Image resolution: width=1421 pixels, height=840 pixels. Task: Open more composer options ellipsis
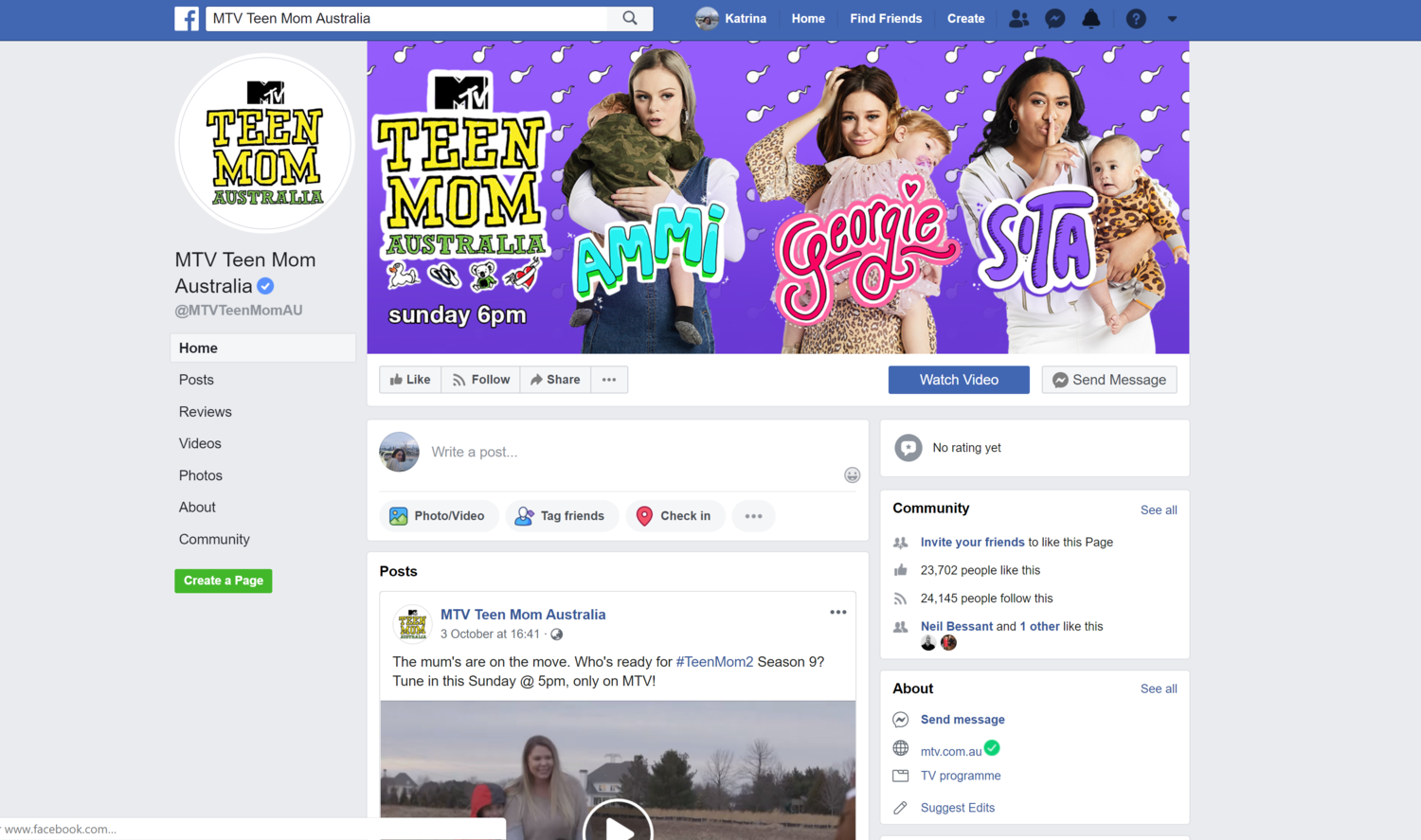pos(753,516)
